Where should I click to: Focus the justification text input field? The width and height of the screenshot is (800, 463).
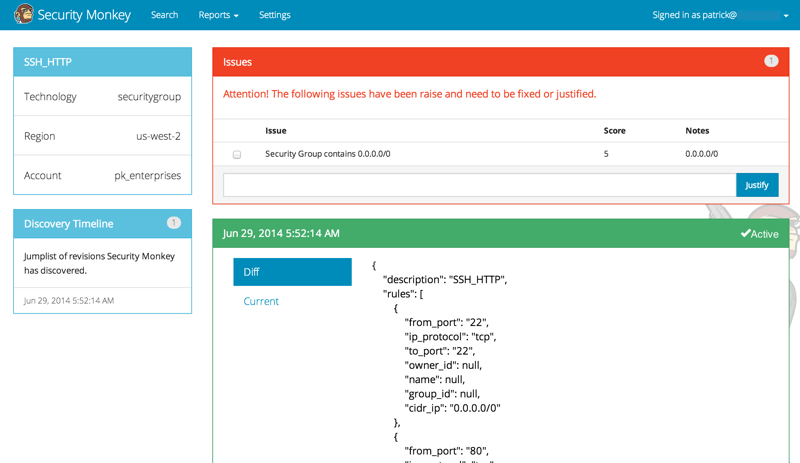(479, 185)
